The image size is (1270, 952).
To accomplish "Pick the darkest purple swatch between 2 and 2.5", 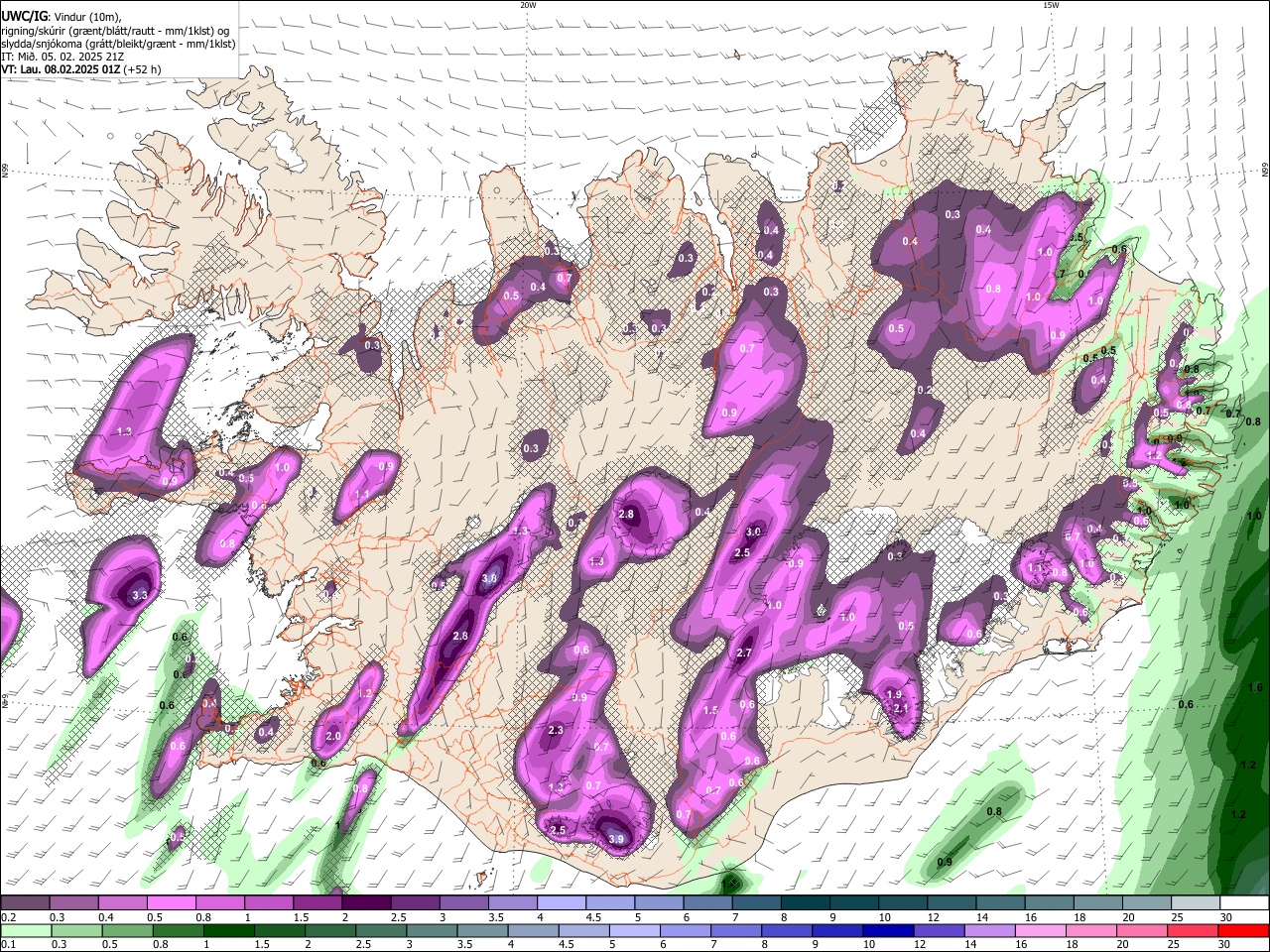I will pyautogui.click(x=366, y=903).
